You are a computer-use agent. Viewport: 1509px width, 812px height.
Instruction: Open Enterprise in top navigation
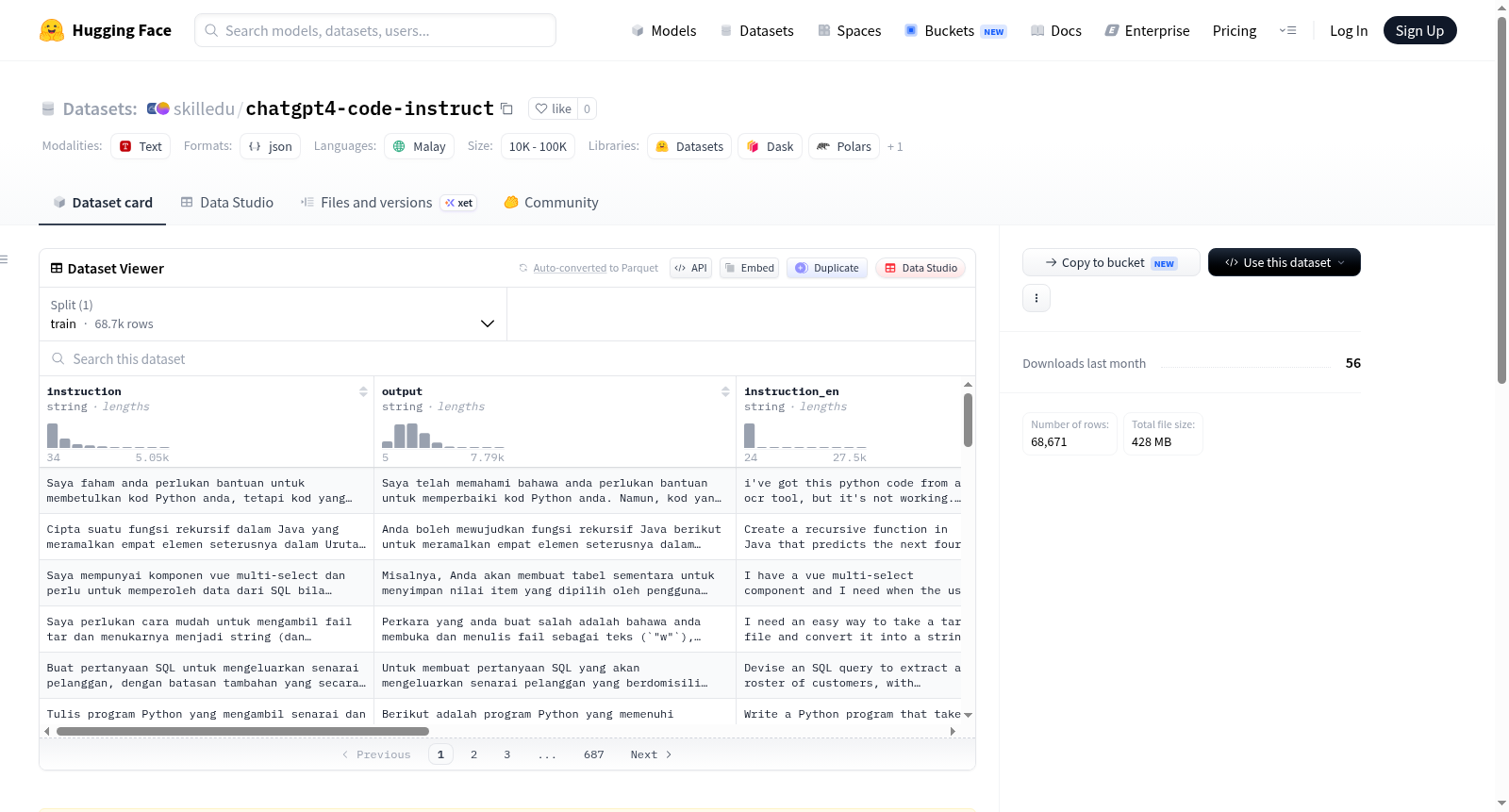pos(1147,30)
